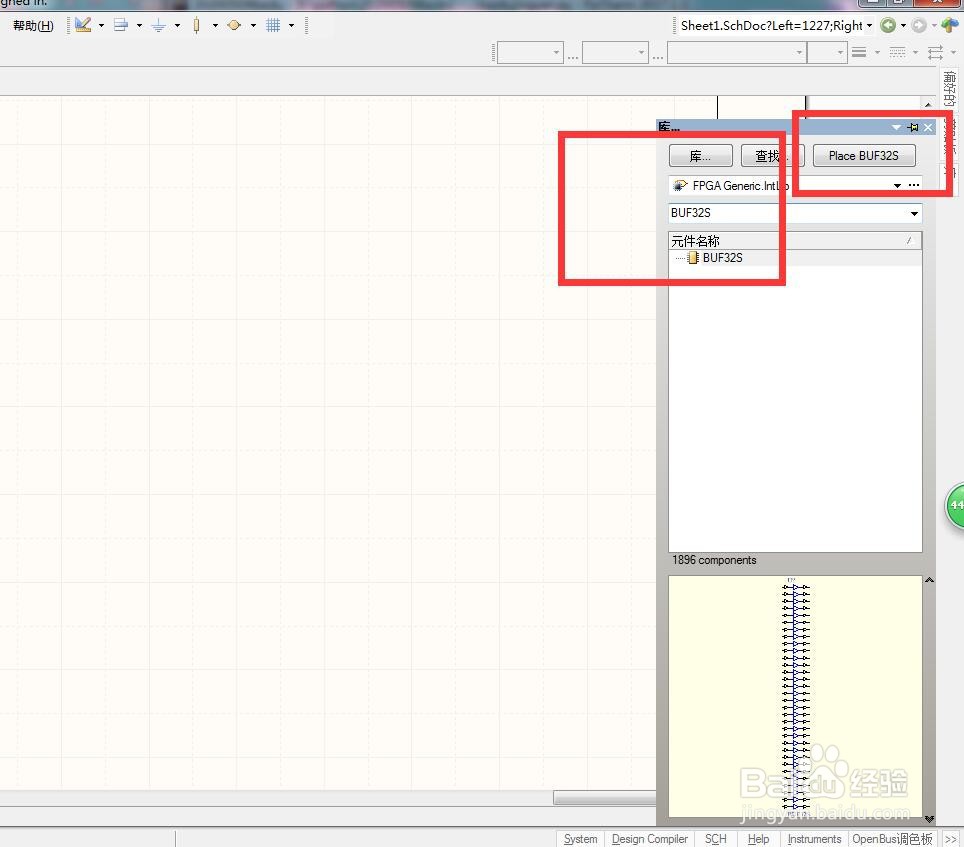Click the 库... libraries button
Screen dimensions: 964x847
pyautogui.click(x=700, y=156)
